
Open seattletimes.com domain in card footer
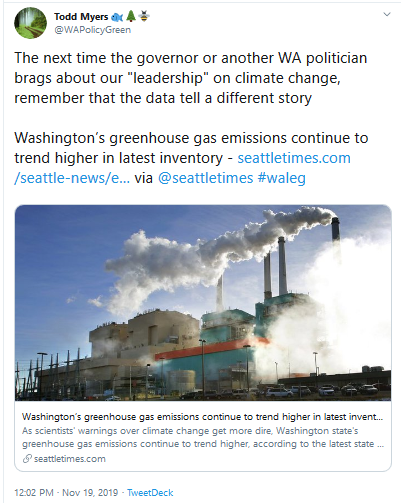[70, 459]
